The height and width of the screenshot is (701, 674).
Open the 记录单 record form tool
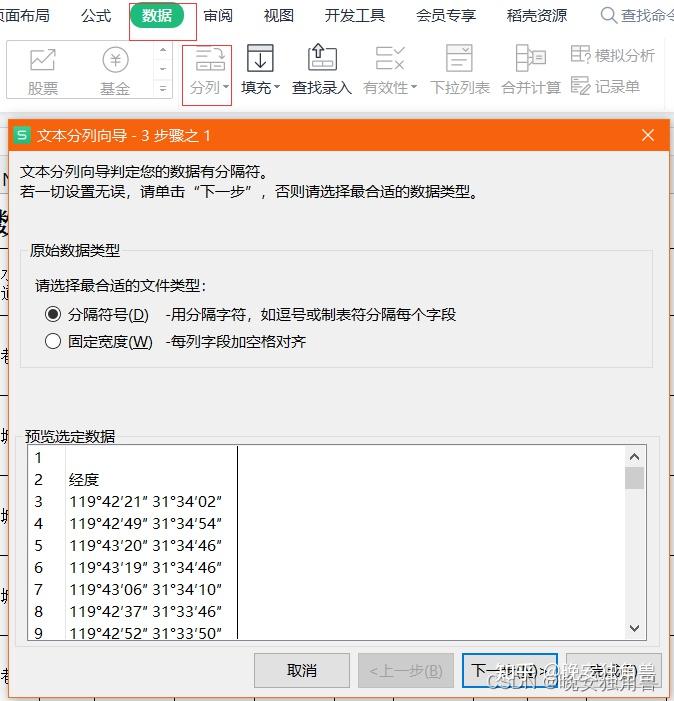point(605,86)
